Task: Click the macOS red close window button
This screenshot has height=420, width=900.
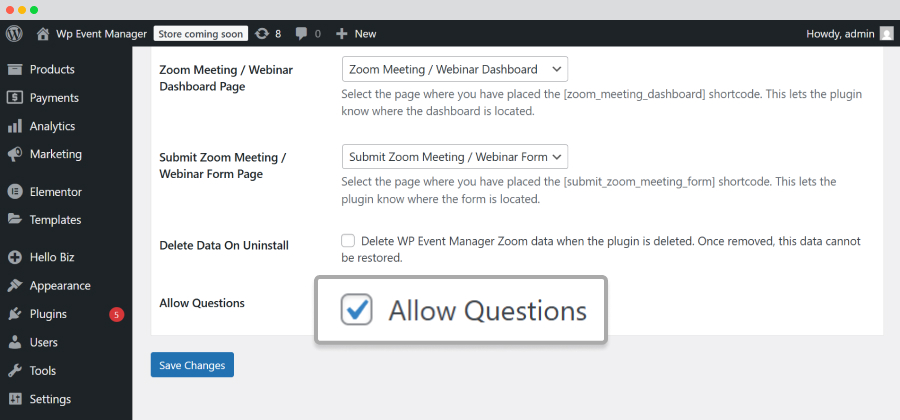Action: [x=10, y=10]
